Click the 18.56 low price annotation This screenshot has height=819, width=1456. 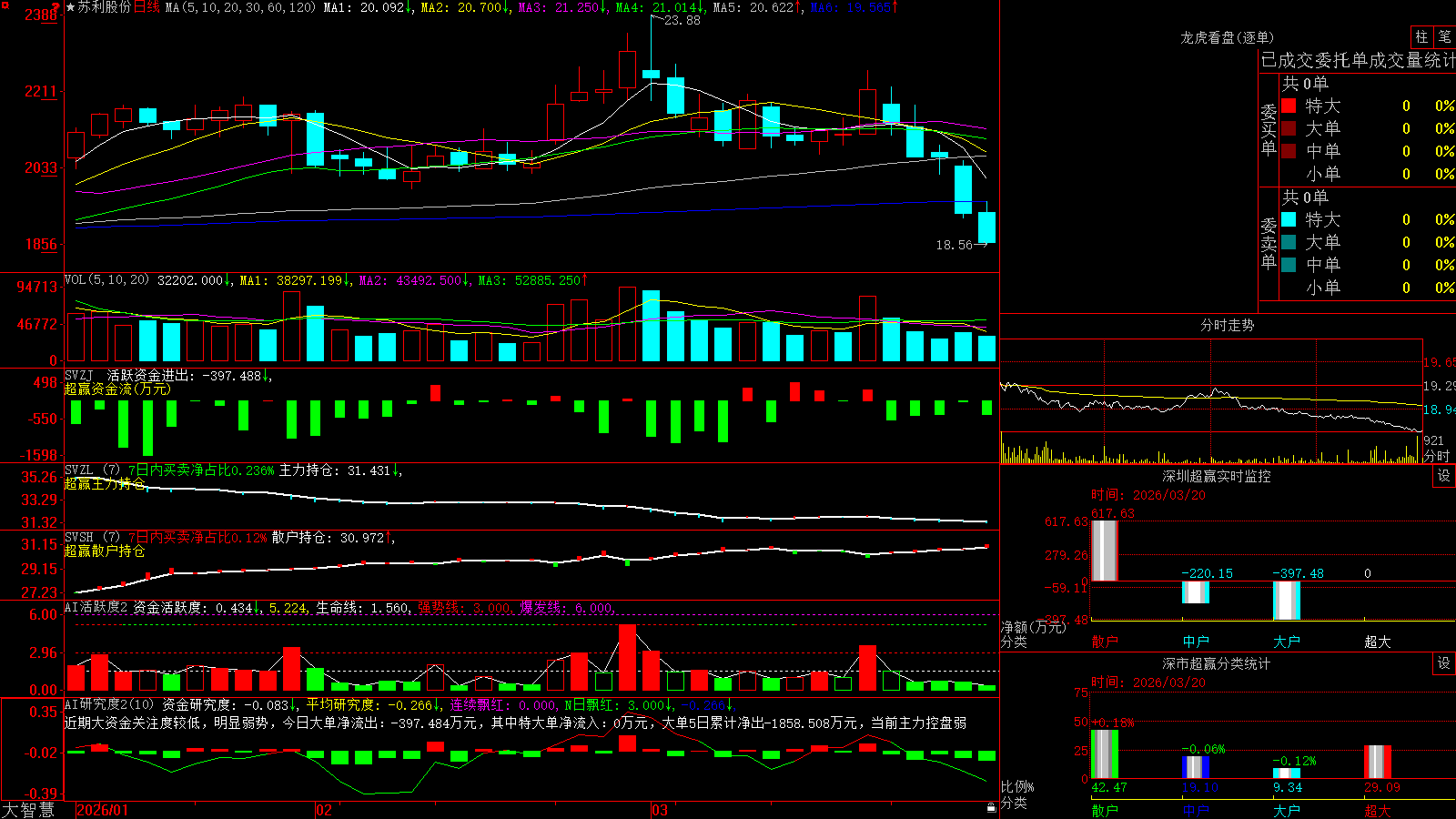[954, 245]
